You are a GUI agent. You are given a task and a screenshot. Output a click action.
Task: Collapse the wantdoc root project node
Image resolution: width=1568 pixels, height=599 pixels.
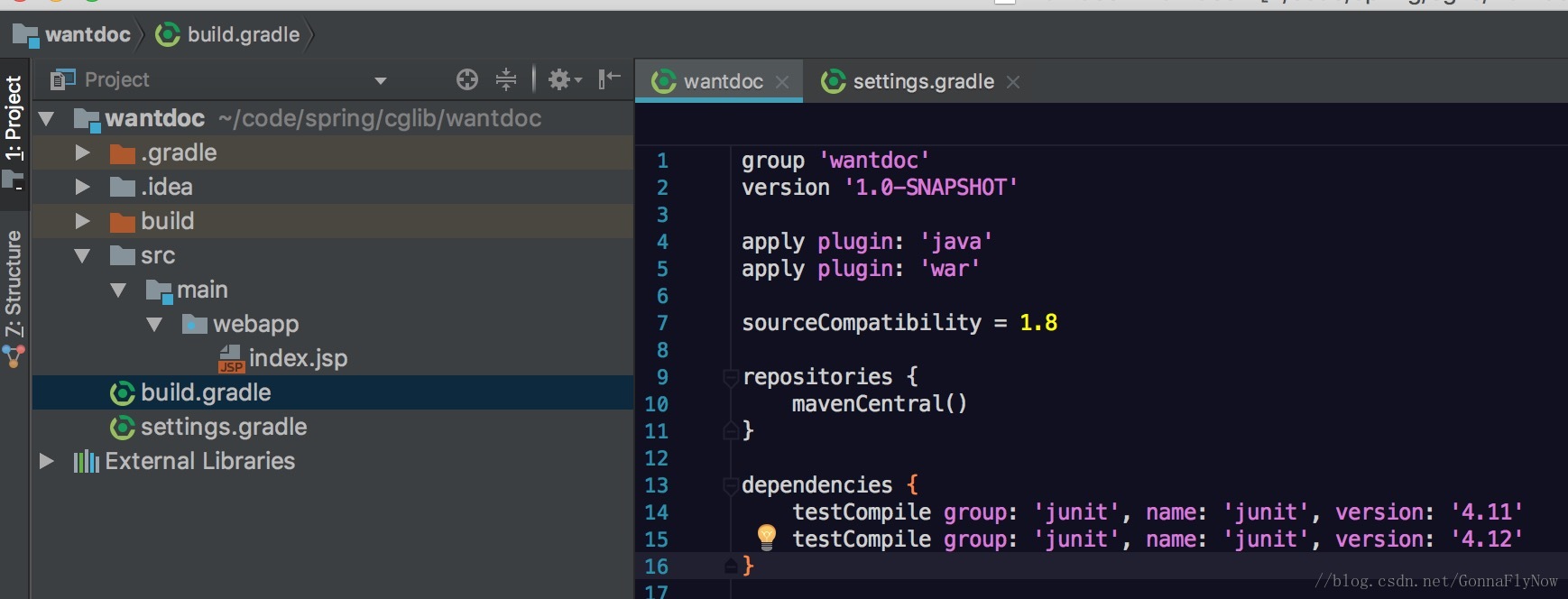point(47,119)
